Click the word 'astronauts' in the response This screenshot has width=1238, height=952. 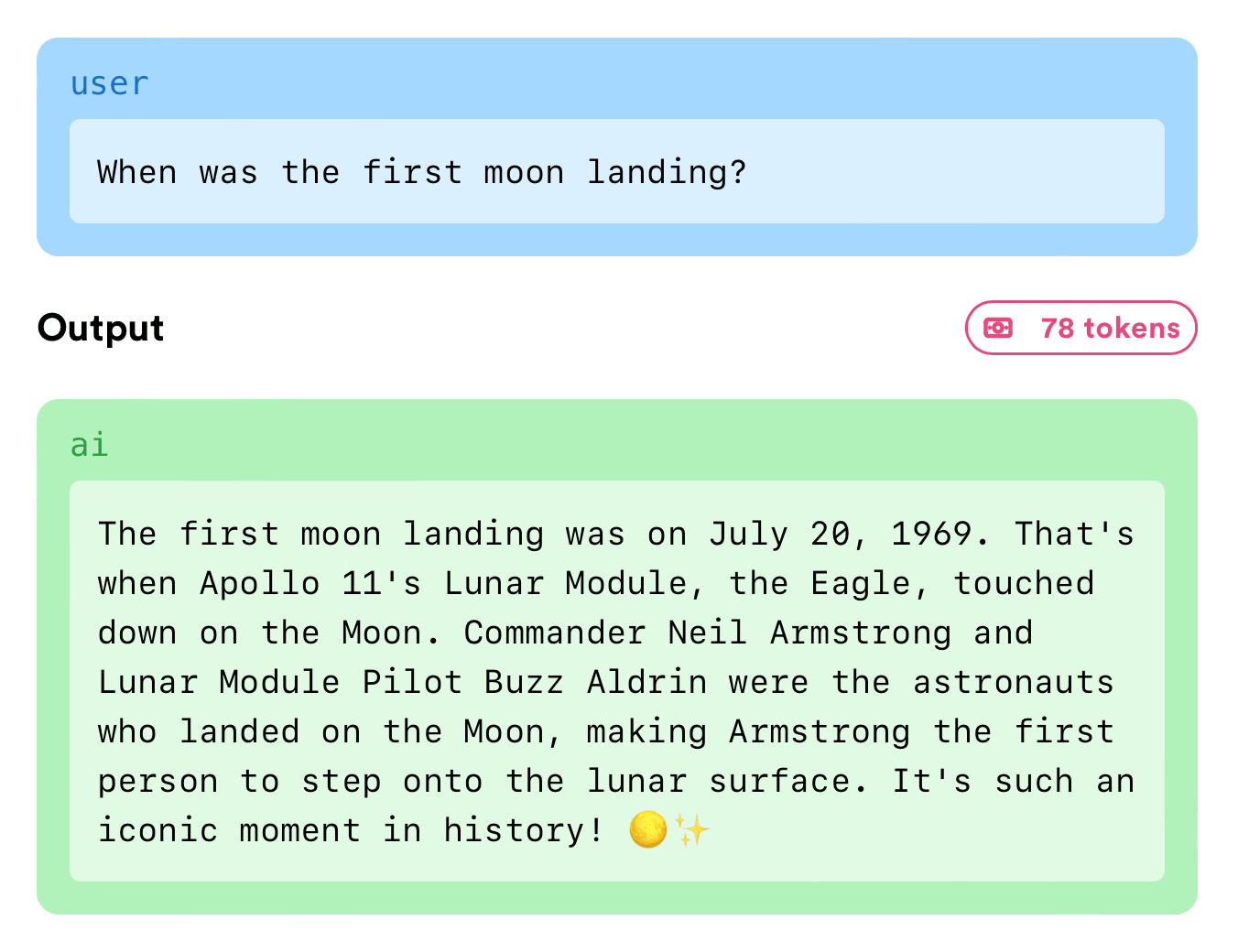1014,682
